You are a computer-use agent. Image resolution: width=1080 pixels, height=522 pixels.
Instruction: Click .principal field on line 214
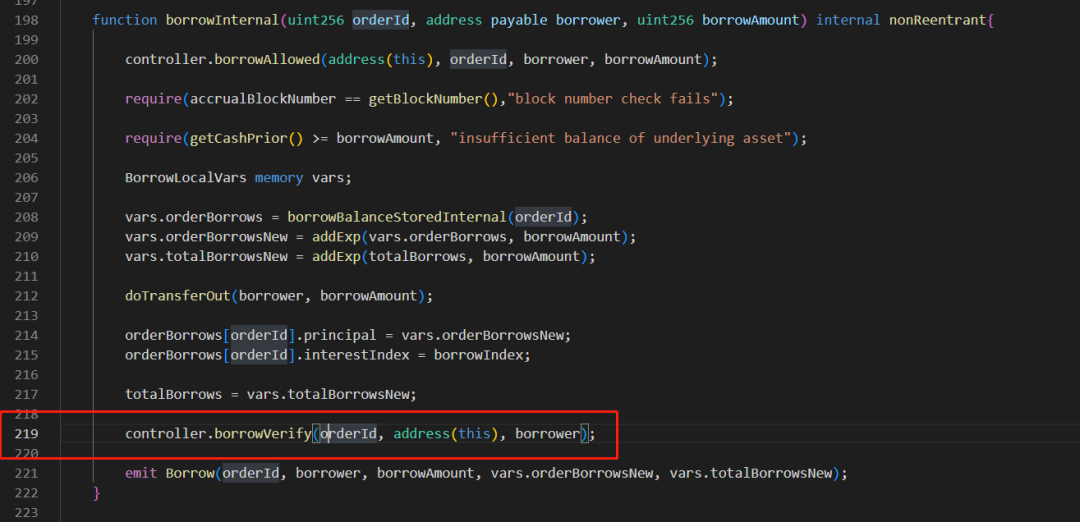336,335
